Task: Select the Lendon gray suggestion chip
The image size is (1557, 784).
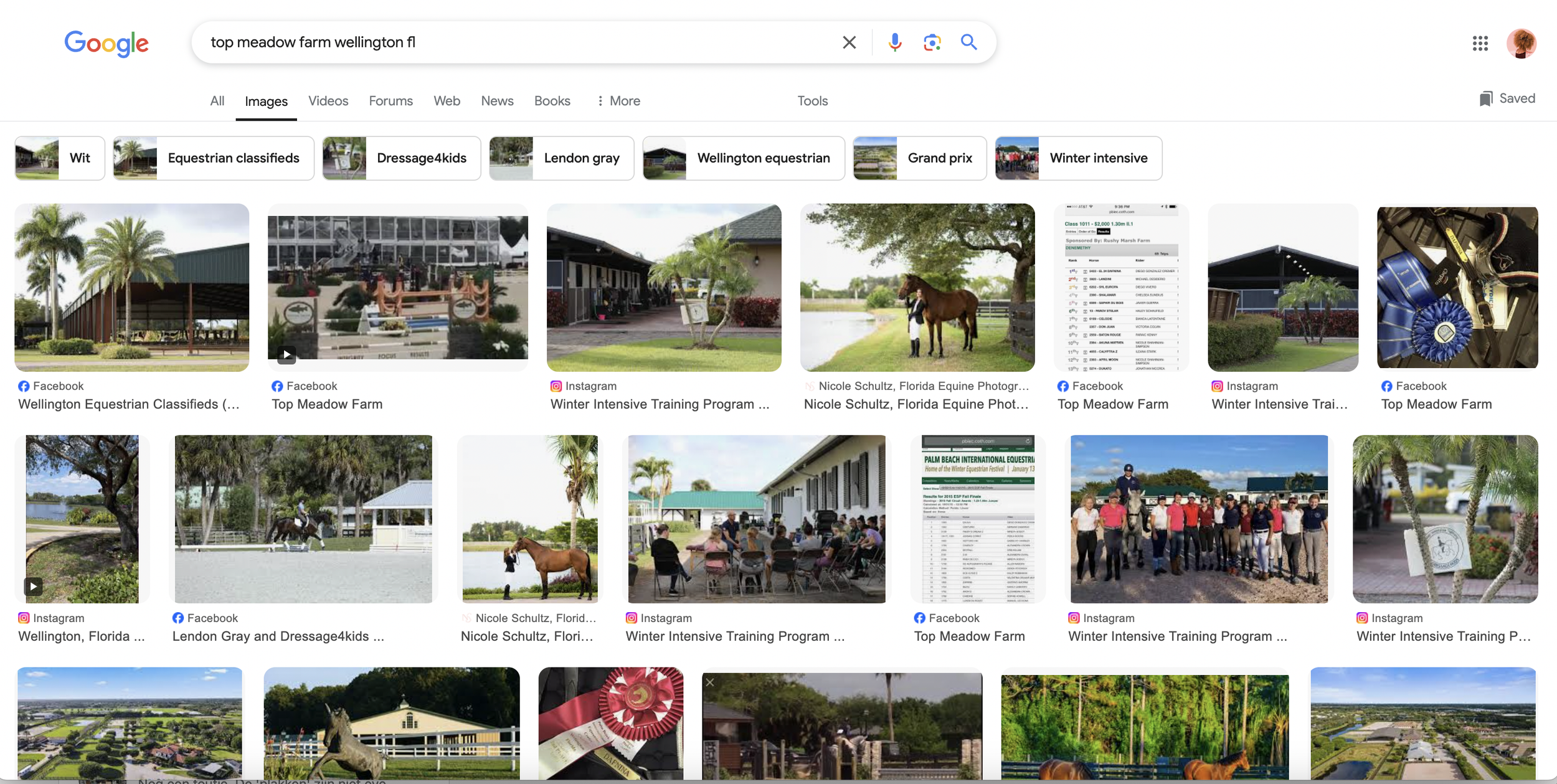Action: pyautogui.click(x=561, y=158)
